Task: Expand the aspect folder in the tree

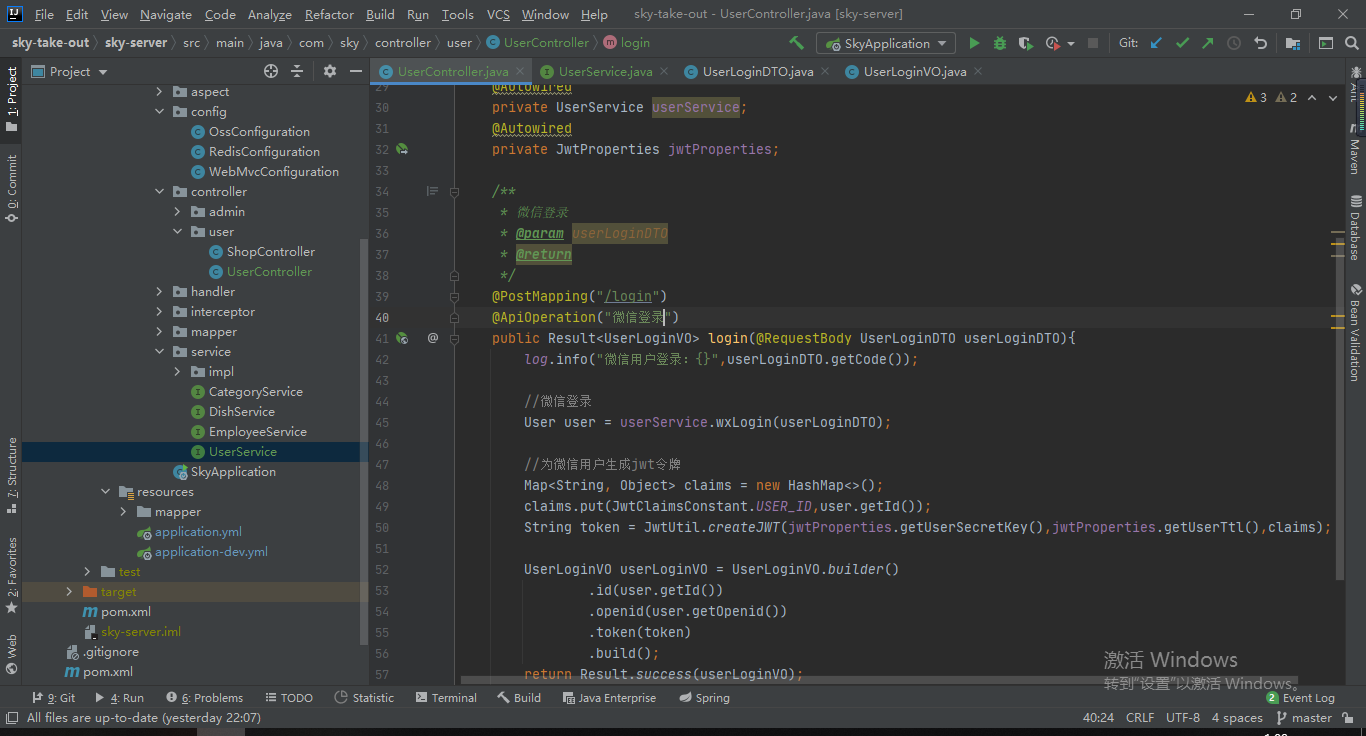Action: point(160,92)
